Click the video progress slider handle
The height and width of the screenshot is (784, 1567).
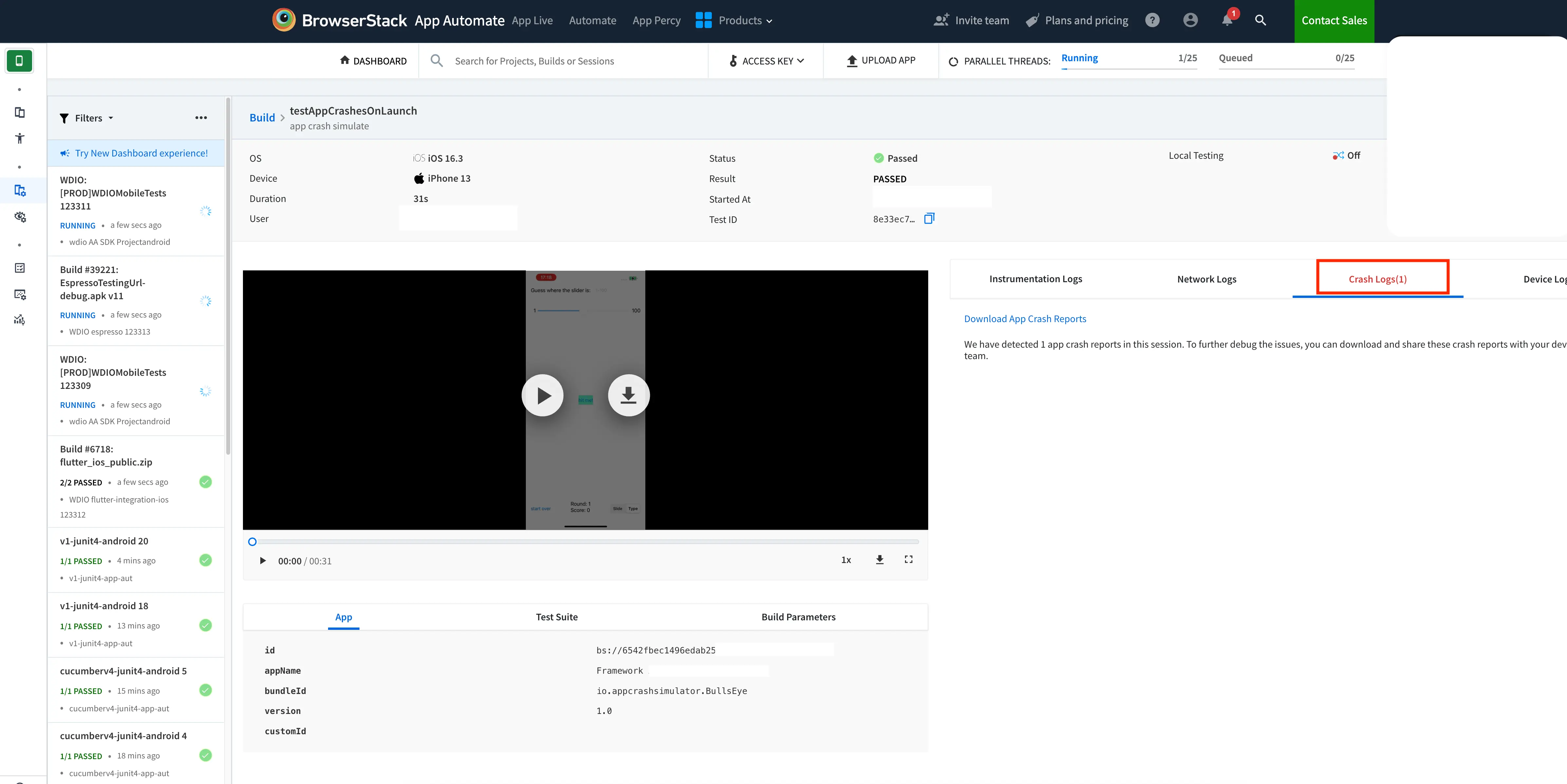tap(252, 542)
